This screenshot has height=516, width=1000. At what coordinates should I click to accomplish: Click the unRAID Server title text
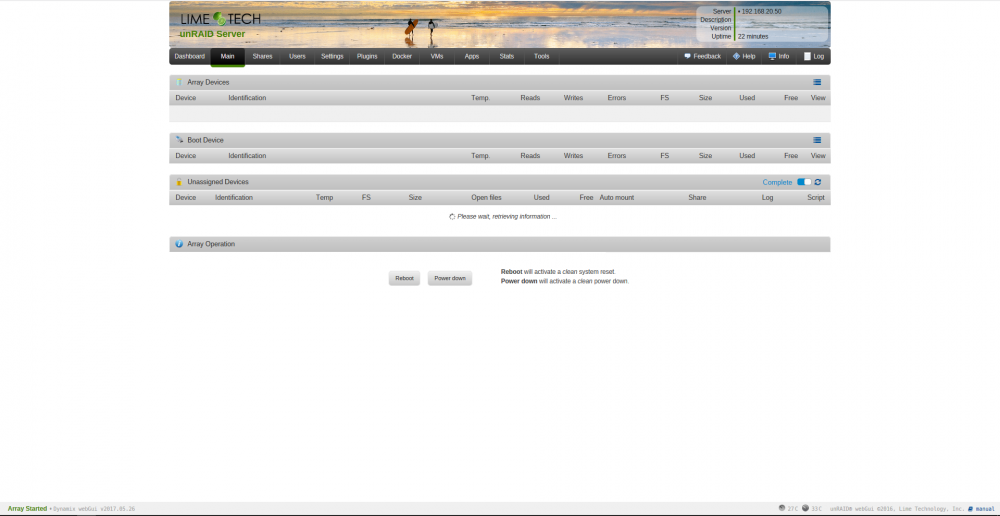click(212, 34)
